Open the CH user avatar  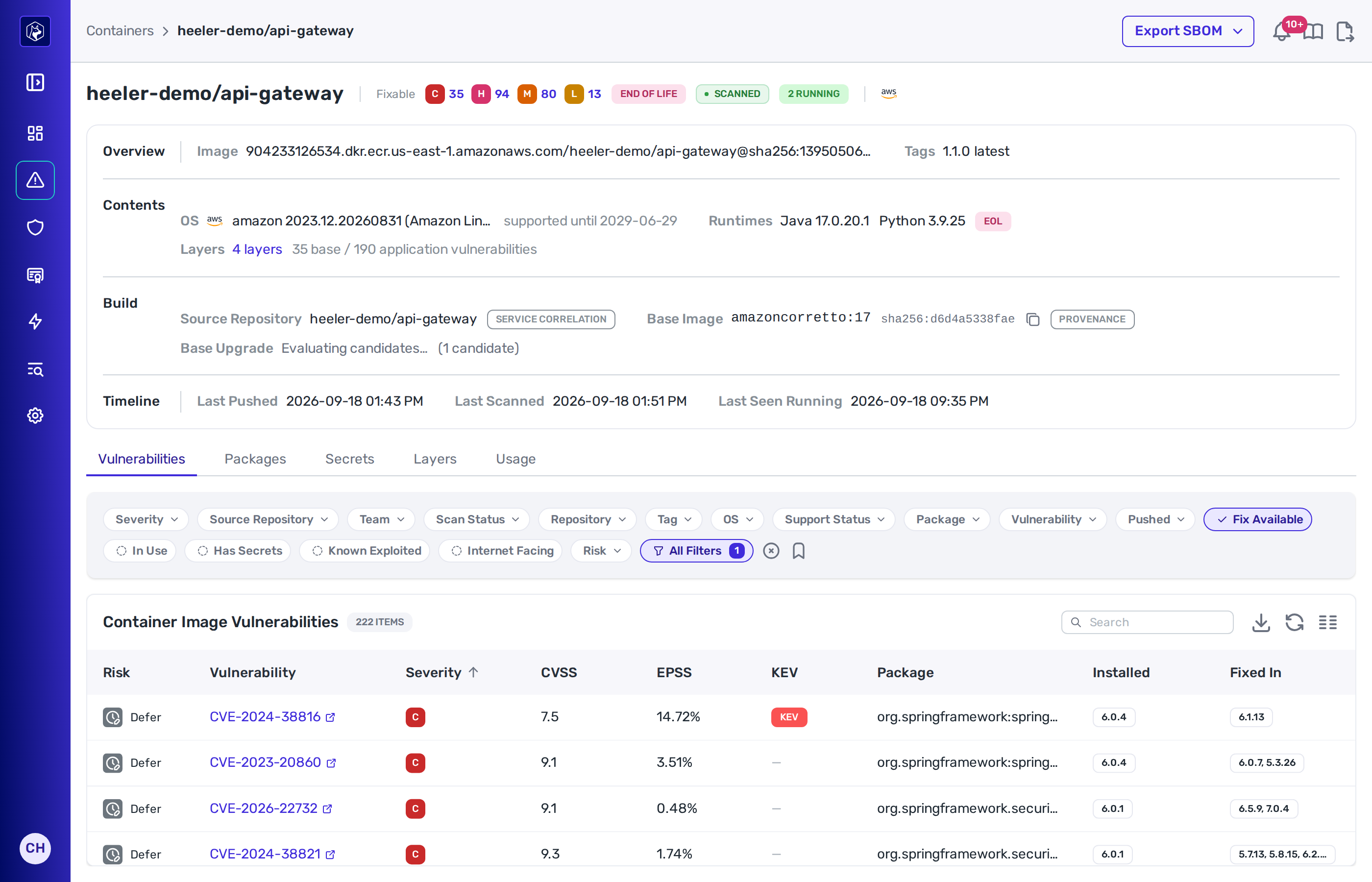35,848
